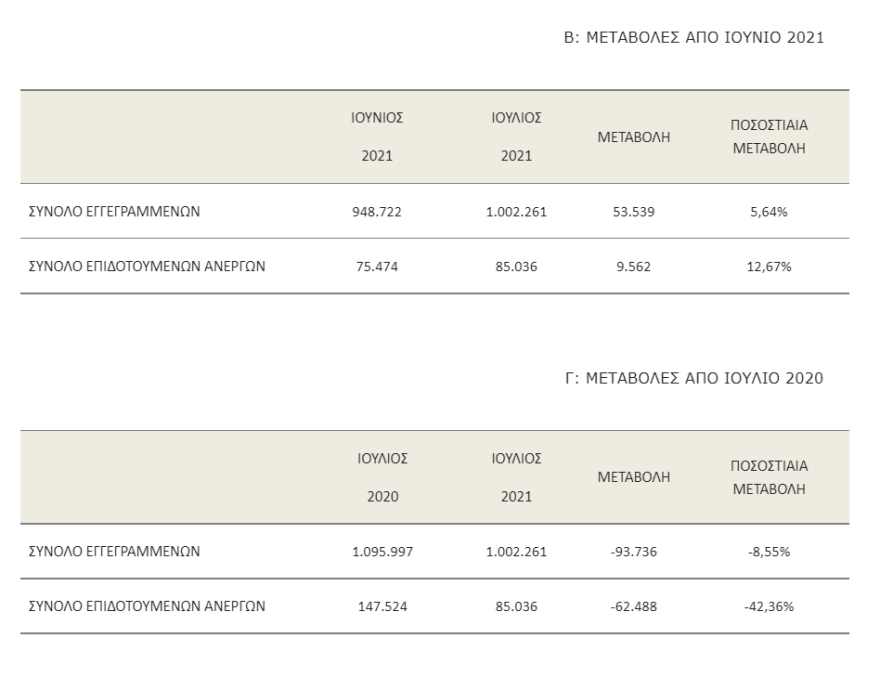Click ΜΕΤΑΒΟΛΗ header in first table
The width and height of the screenshot is (880, 677).
633,137
